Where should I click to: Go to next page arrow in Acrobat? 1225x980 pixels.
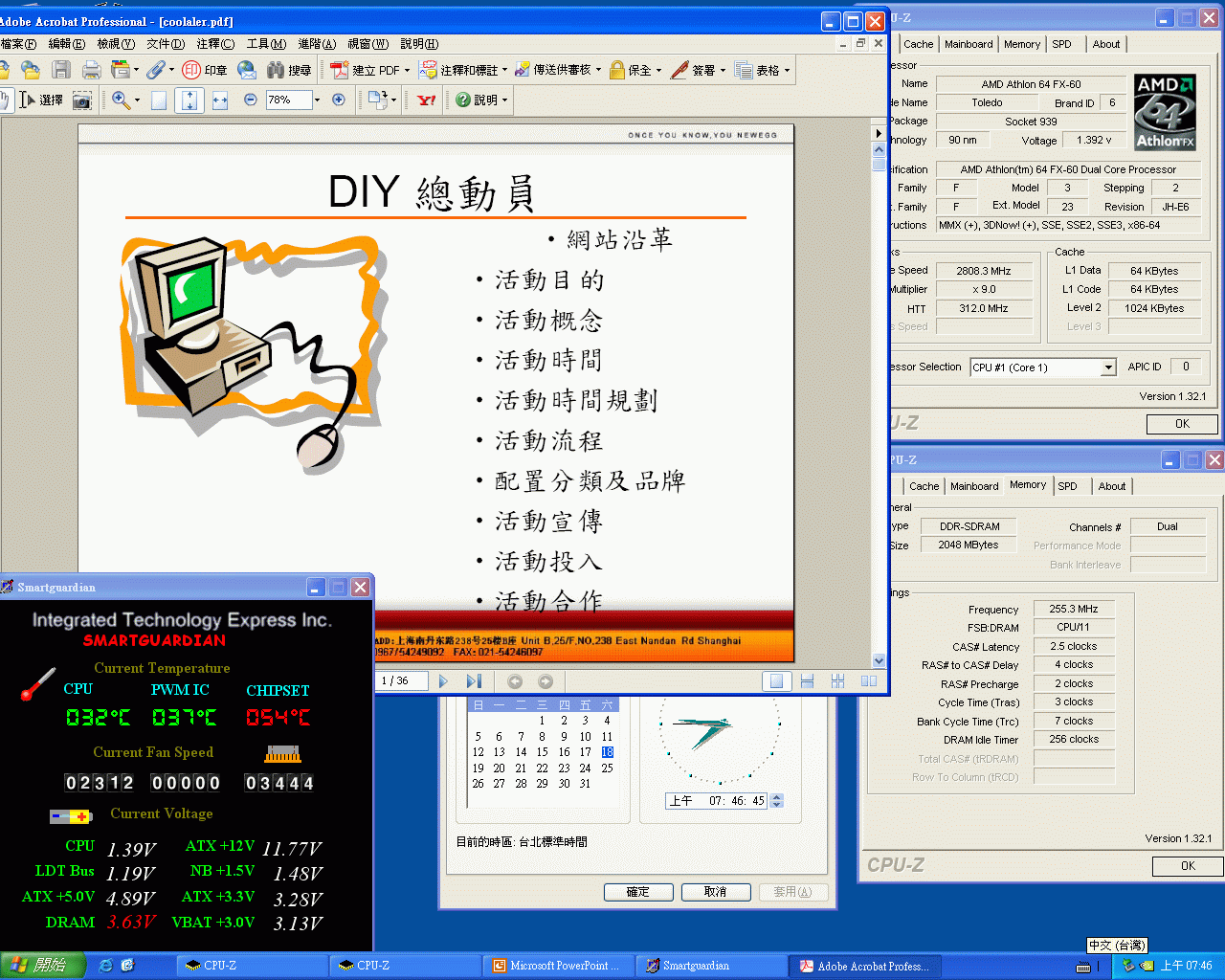pos(443,681)
